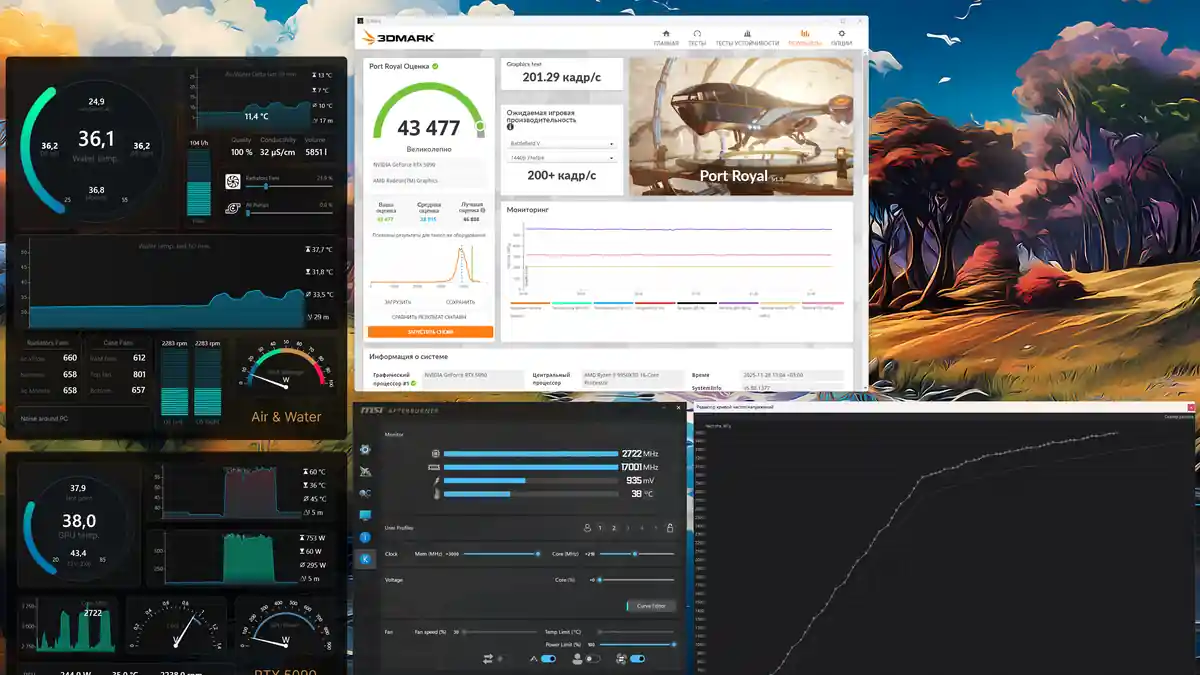The width and height of the screenshot is (1200, 675).
Task: Click the orange ЗАПУСТИТЬ СНОВА button
Action: (x=430, y=332)
